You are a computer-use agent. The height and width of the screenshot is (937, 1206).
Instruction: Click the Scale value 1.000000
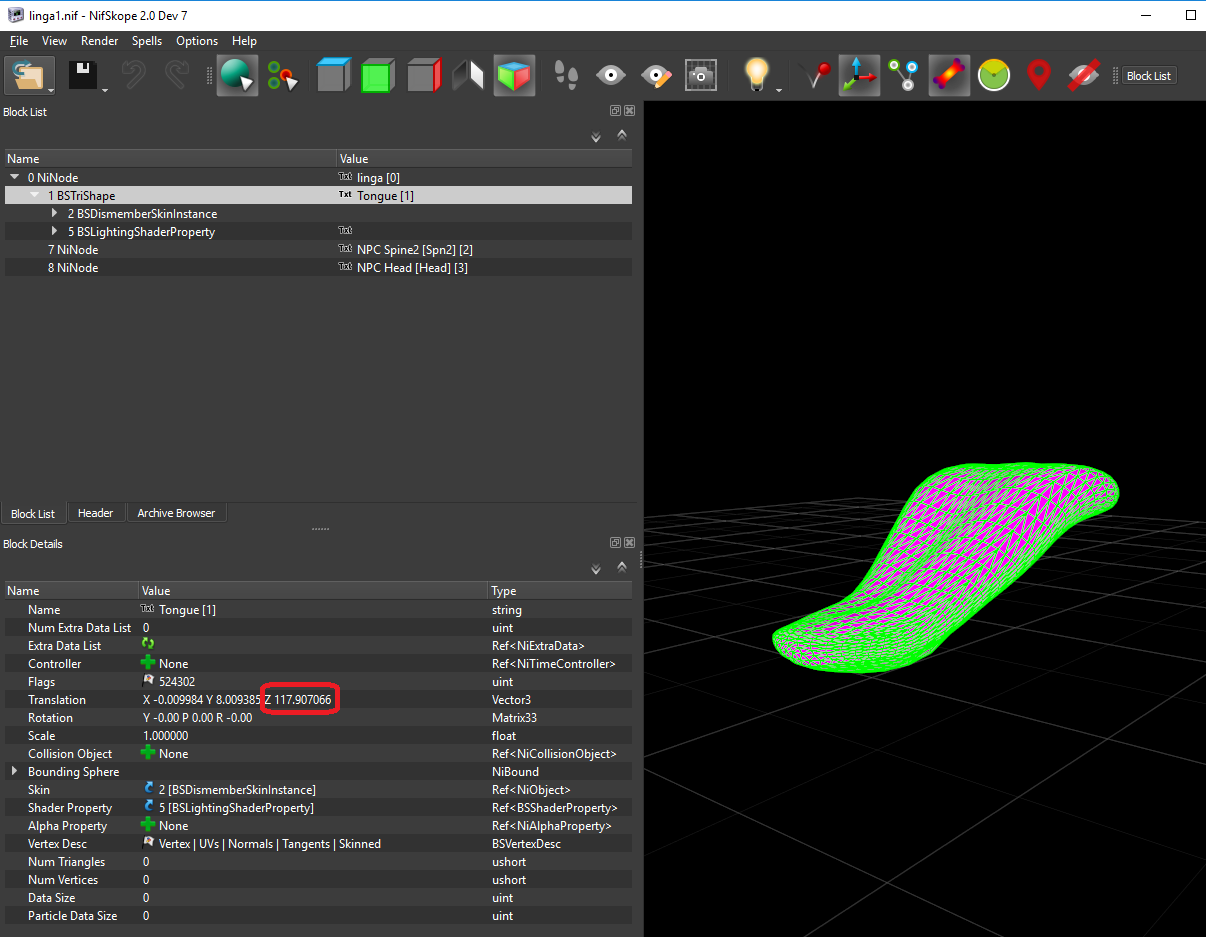click(166, 735)
